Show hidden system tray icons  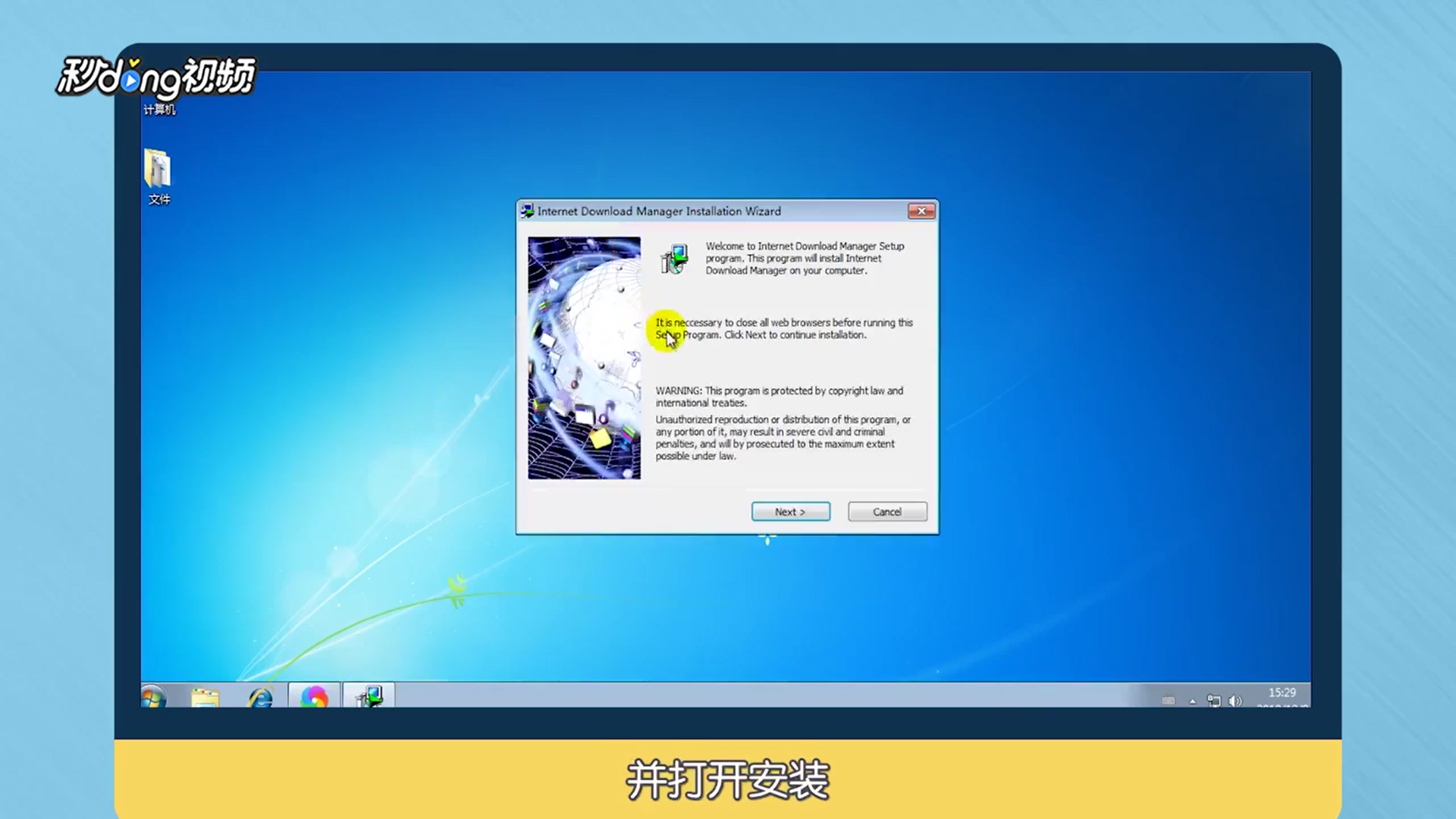click(1192, 701)
